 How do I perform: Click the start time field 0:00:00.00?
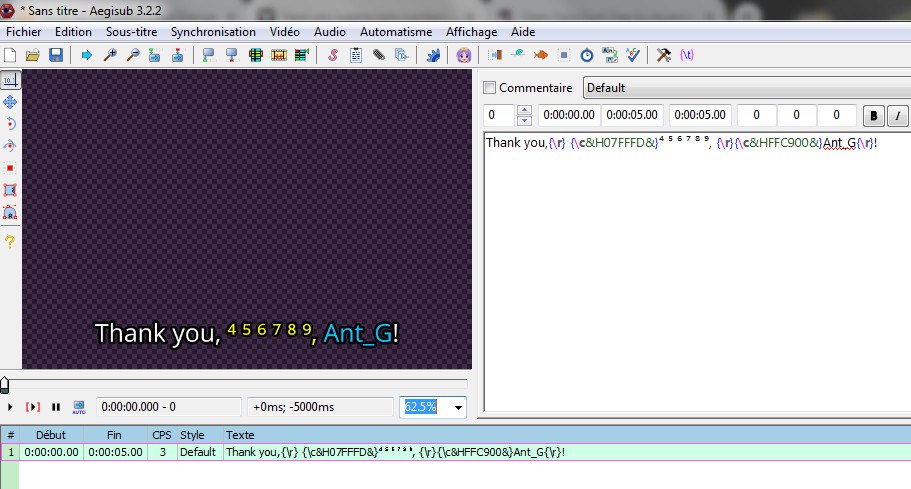569,115
